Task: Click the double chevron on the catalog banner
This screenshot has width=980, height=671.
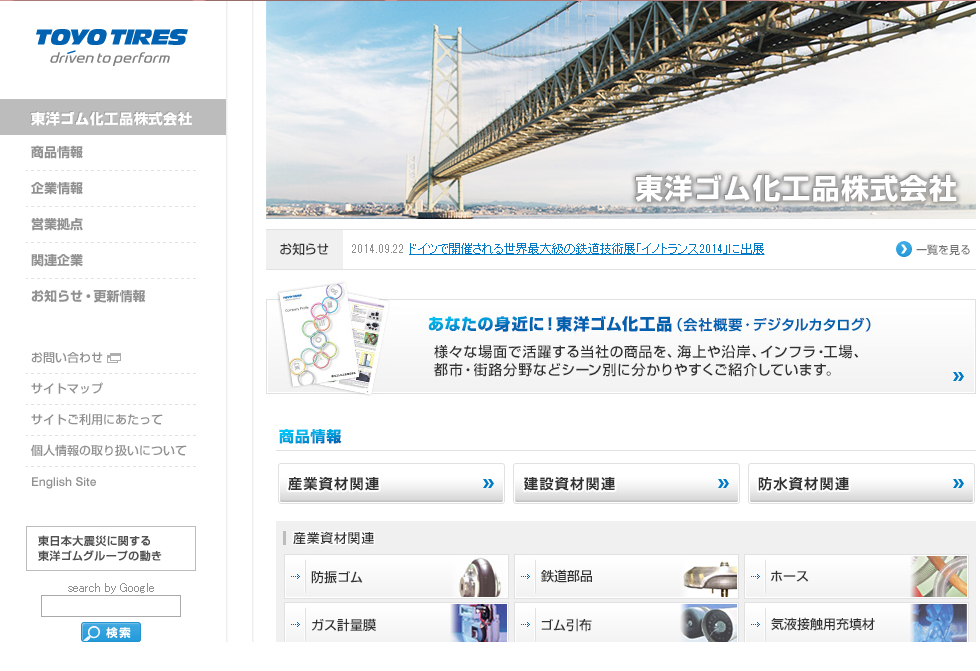Action: pyautogui.click(x=958, y=376)
